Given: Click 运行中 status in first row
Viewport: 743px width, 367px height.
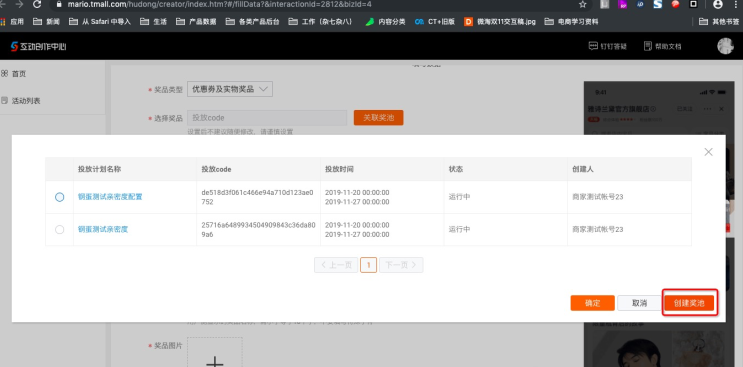Looking at the screenshot, I should pyautogui.click(x=459, y=197).
